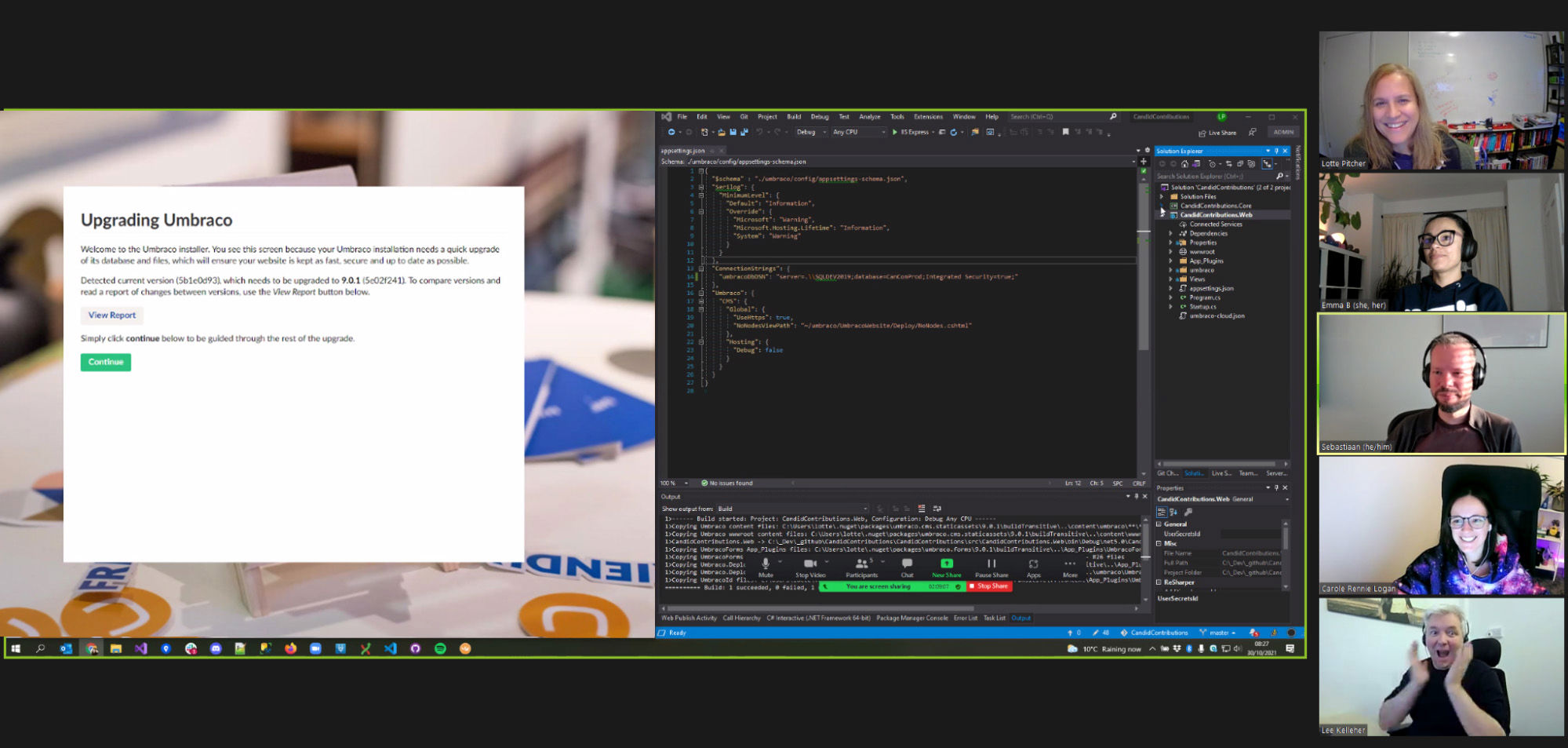Viewport: 1568px width, 748px height.
Task: Expand the Properties folder in Solution Explorer
Action: pyautogui.click(x=1171, y=243)
